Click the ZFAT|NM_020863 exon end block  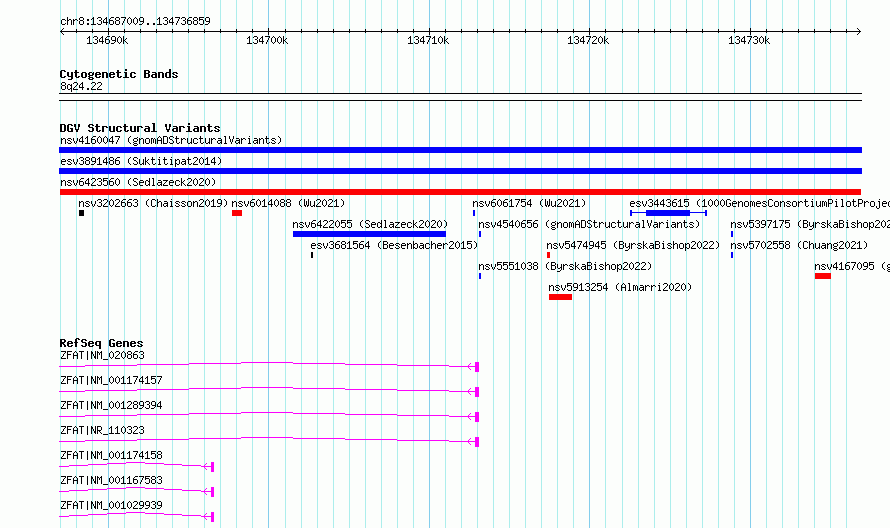(x=477, y=367)
